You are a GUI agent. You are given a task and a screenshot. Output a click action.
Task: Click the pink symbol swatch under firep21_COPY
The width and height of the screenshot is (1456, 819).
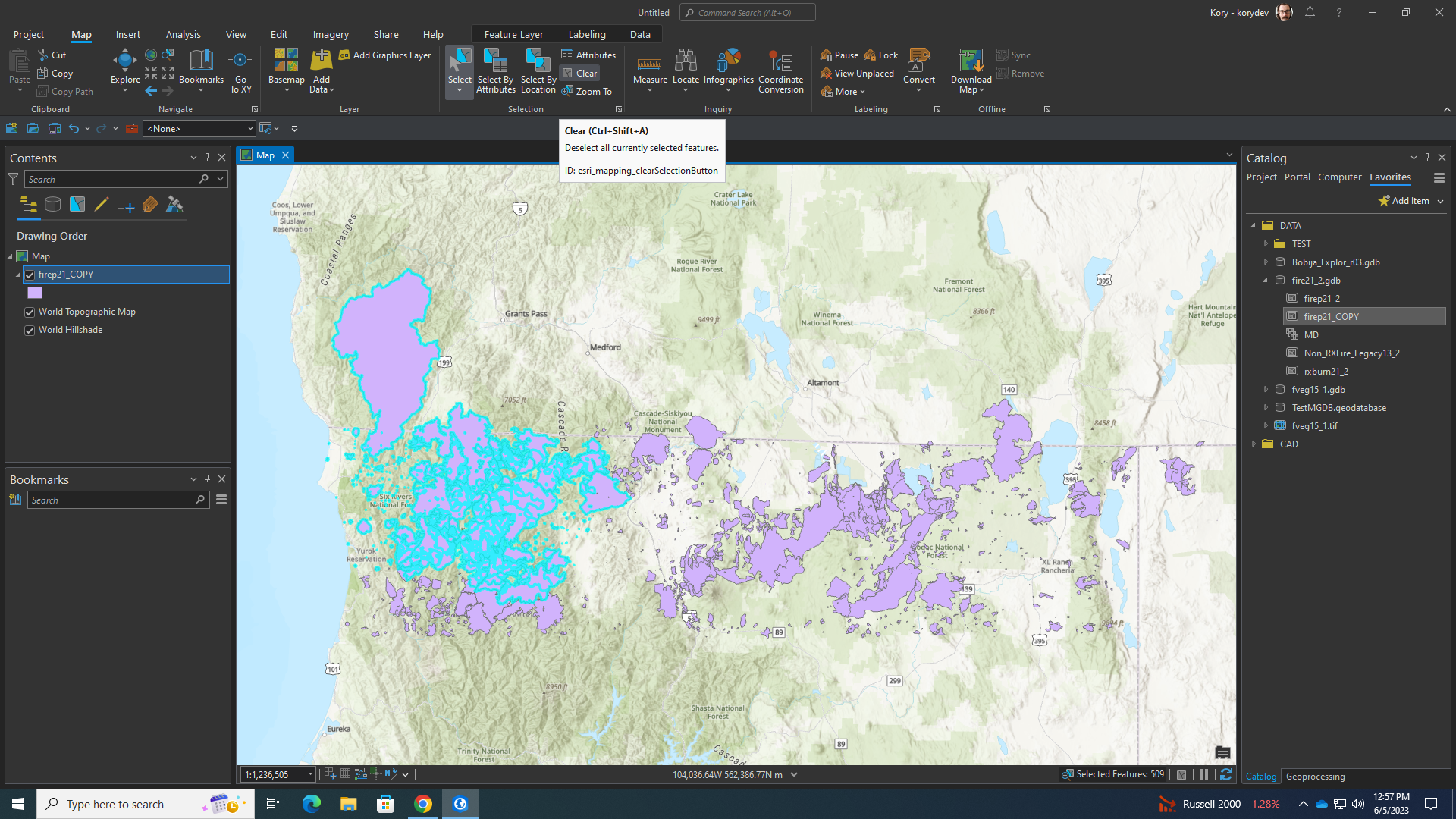click(35, 293)
